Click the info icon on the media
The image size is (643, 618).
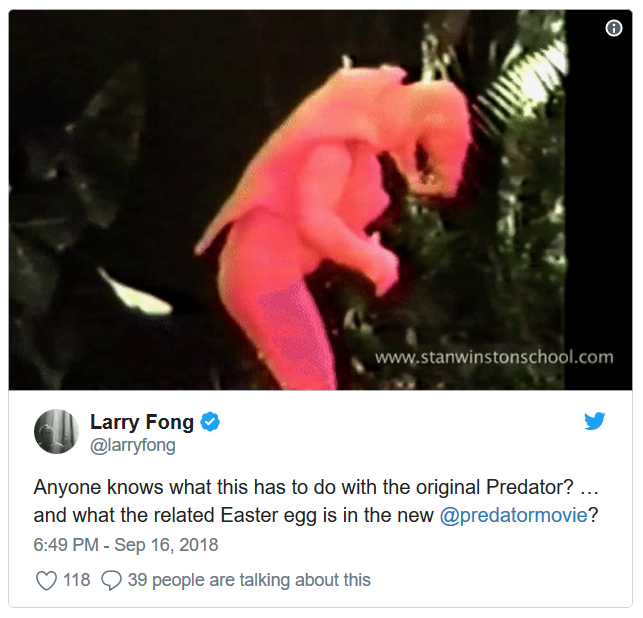pyautogui.click(x=614, y=28)
